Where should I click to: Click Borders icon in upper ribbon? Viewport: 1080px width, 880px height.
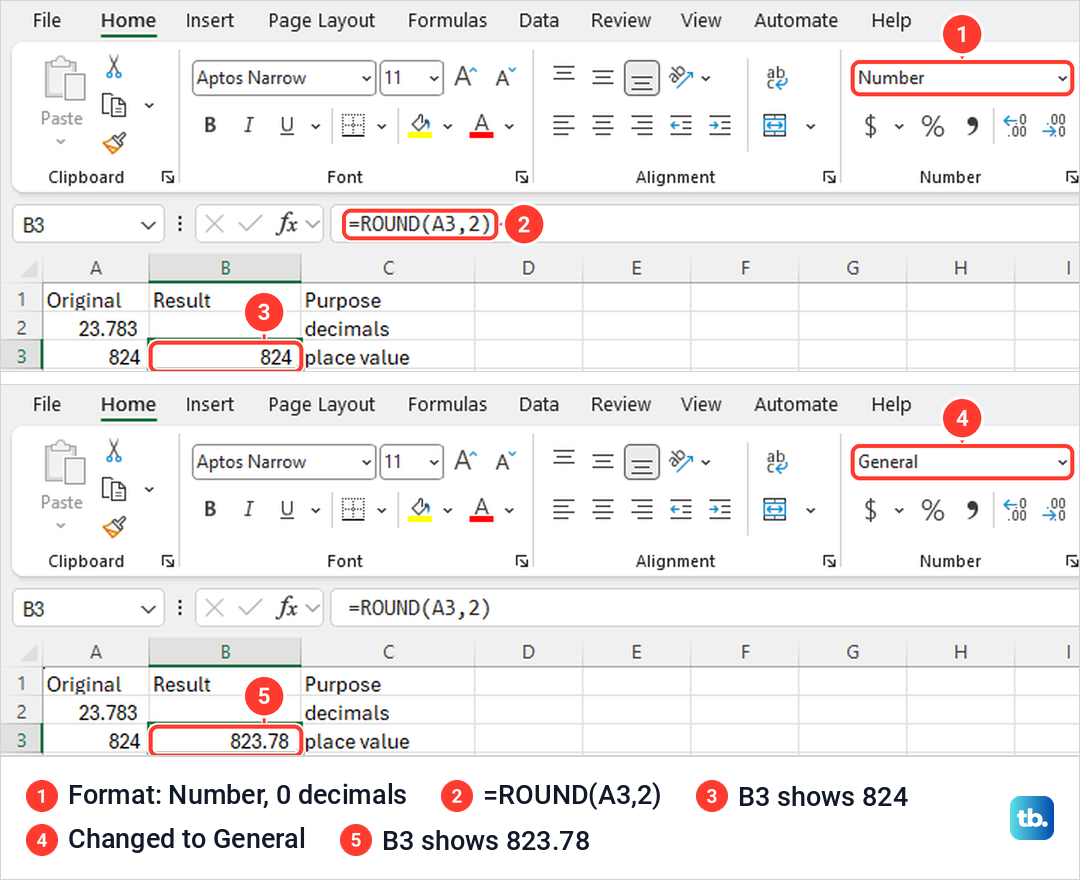[x=353, y=125]
